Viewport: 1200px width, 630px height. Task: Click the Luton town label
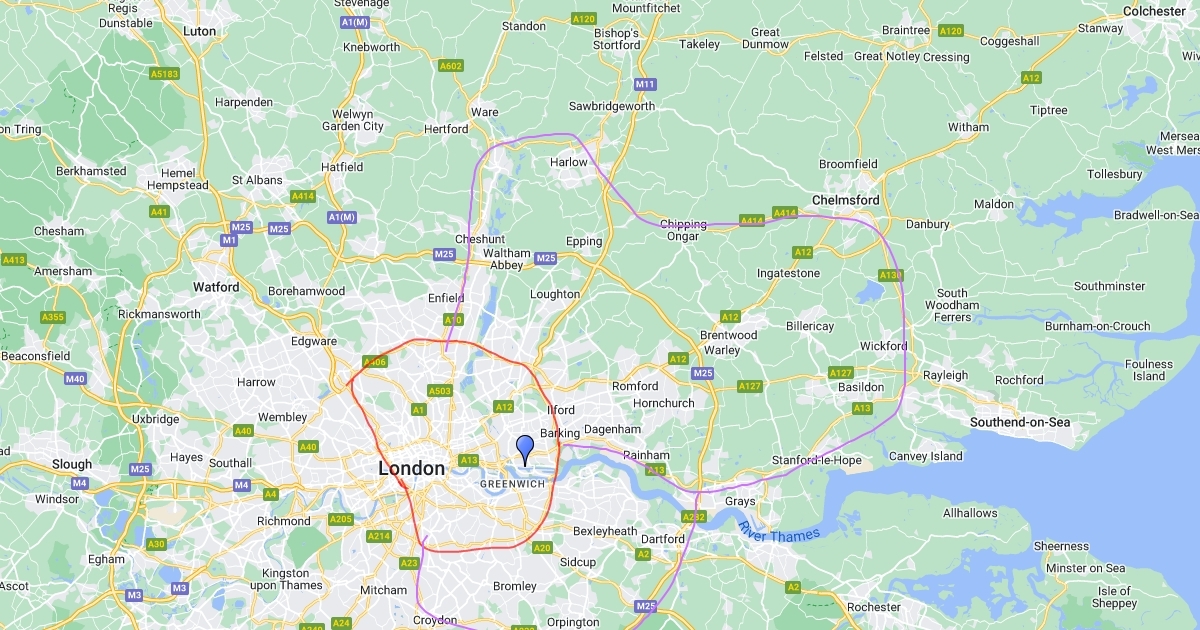[200, 31]
